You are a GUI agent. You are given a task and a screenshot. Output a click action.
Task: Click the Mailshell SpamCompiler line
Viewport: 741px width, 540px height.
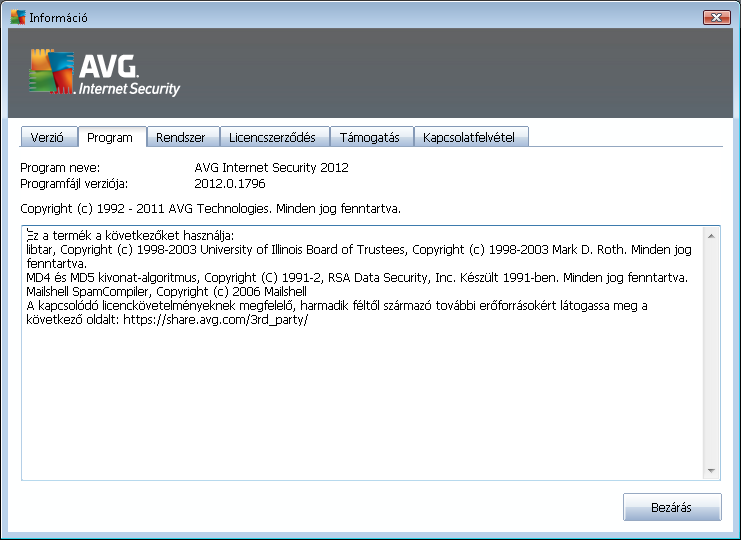[167, 291]
